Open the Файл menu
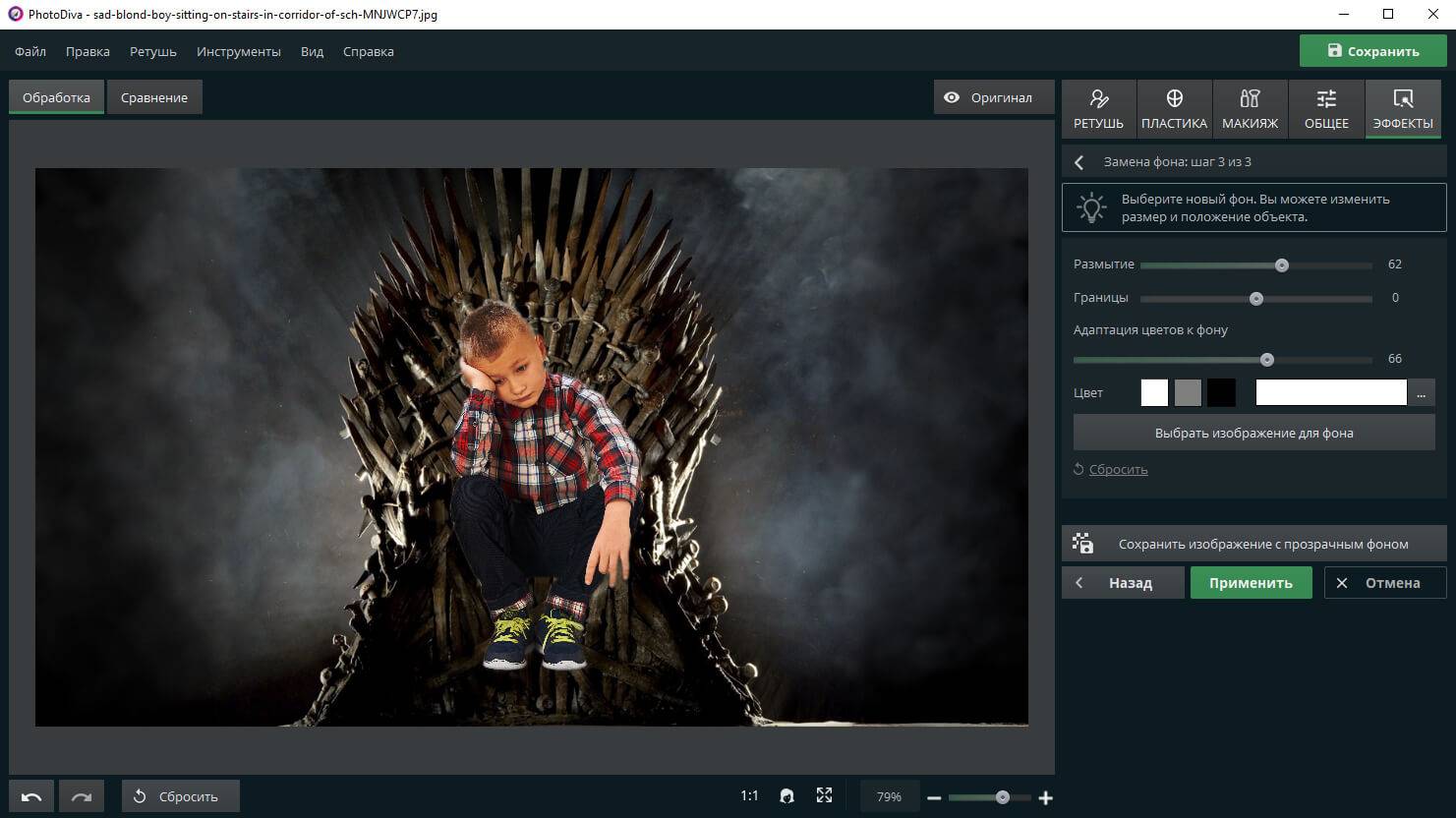 click(x=30, y=51)
